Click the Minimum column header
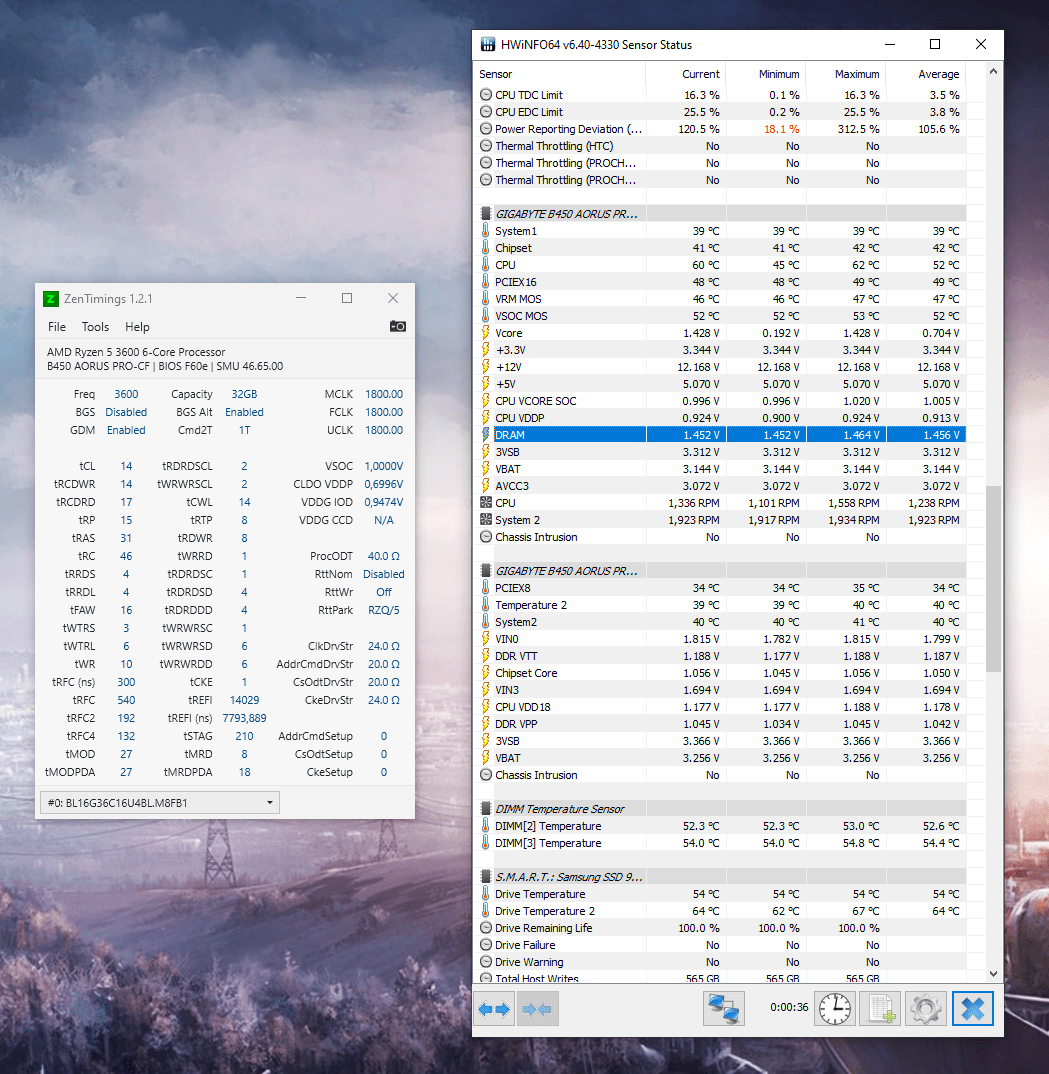Image resolution: width=1049 pixels, height=1074 pixels. tap(766, 74)
